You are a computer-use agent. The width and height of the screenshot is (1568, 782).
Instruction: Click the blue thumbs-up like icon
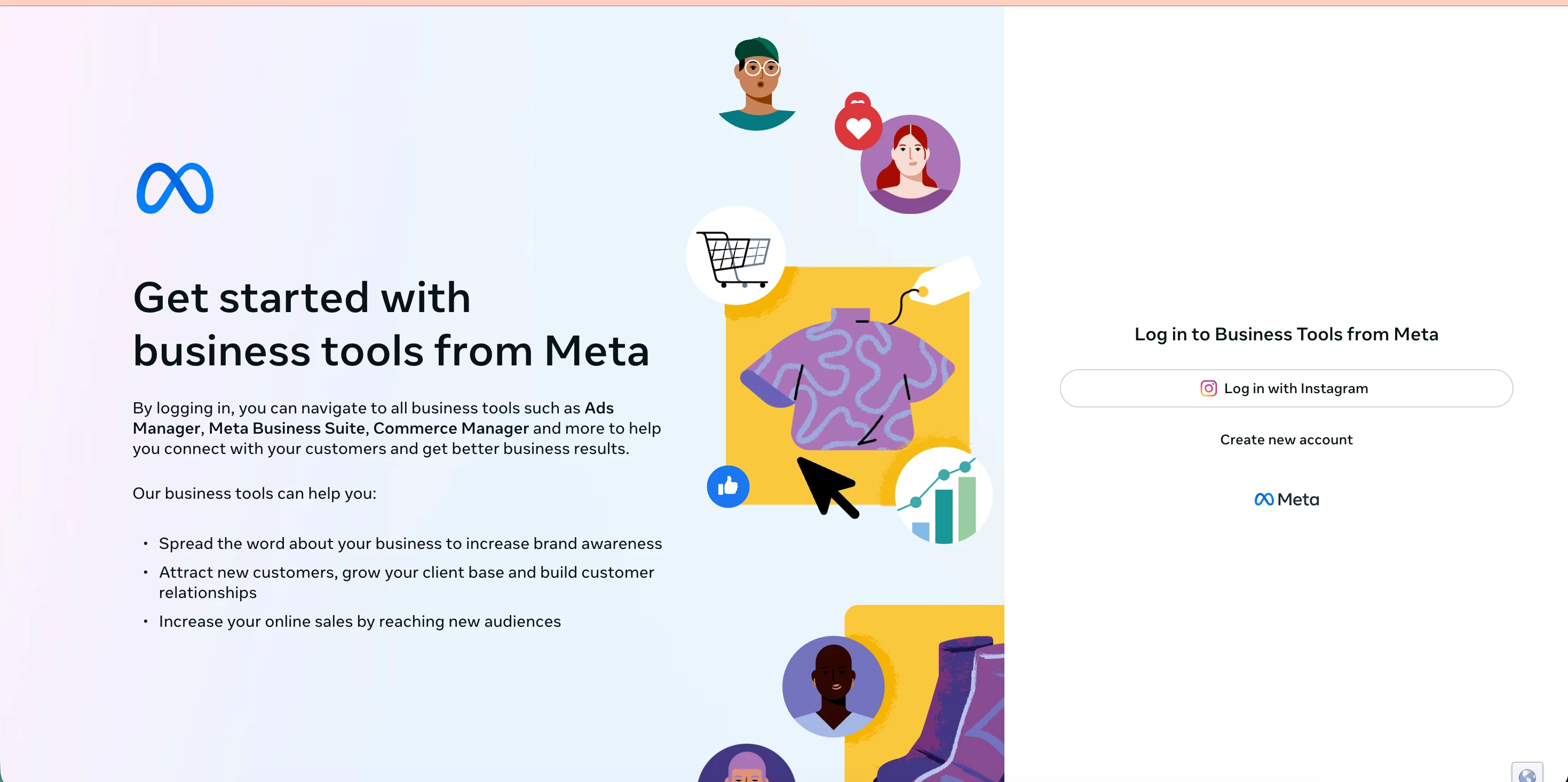click(x=728, y=486)
